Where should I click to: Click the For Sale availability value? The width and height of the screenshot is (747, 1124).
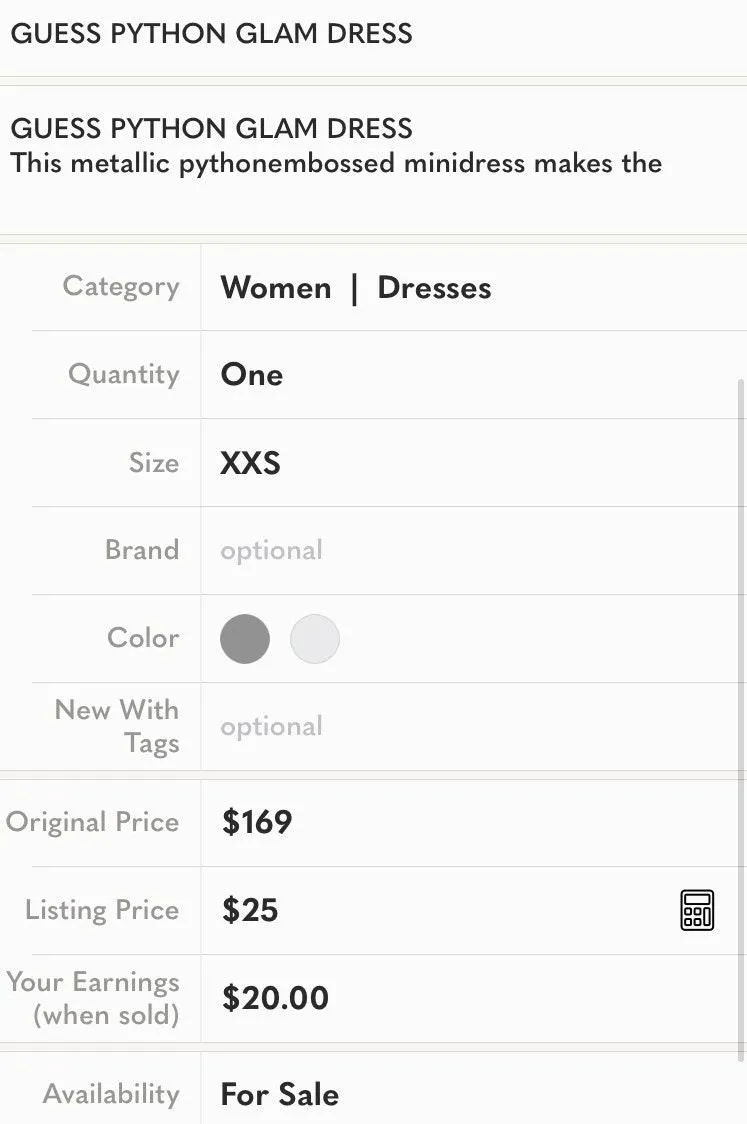(x=279, y=1094)
